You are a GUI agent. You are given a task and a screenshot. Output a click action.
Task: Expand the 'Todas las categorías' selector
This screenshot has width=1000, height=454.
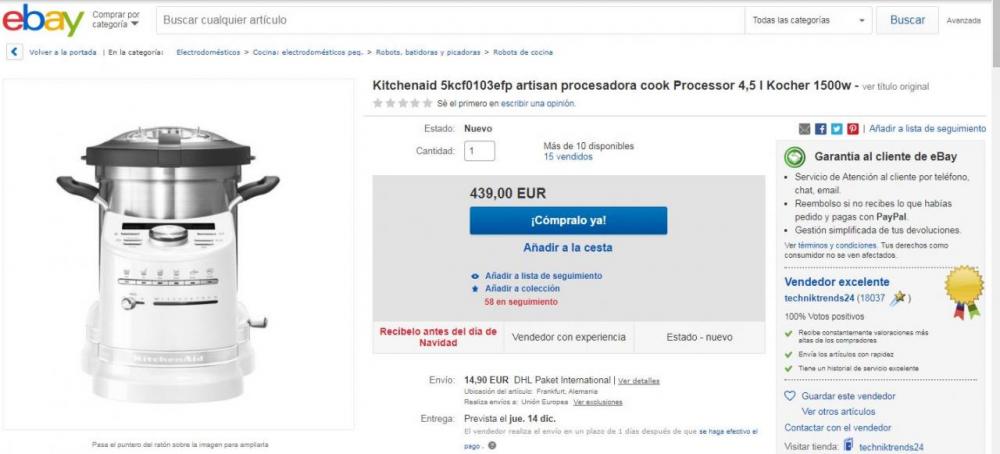pyautogui.click(x=810, y=20)
